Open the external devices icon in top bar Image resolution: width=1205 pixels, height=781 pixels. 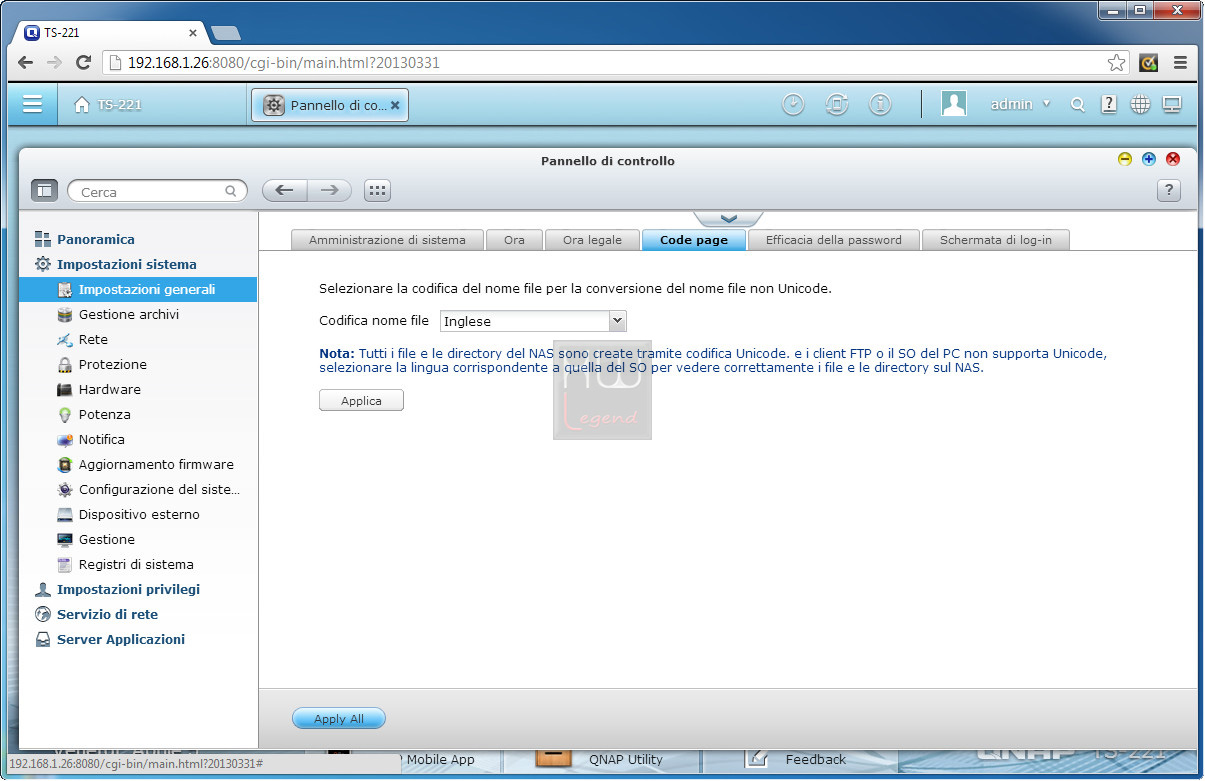[x=837, y=105]
